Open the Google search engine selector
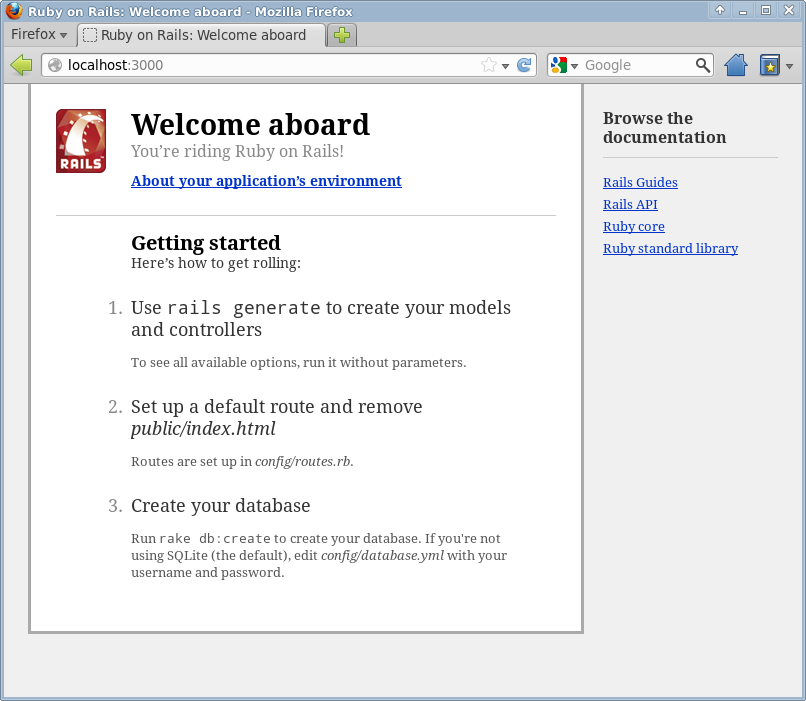This screenshot has height=701, width=806. [564, 65]
